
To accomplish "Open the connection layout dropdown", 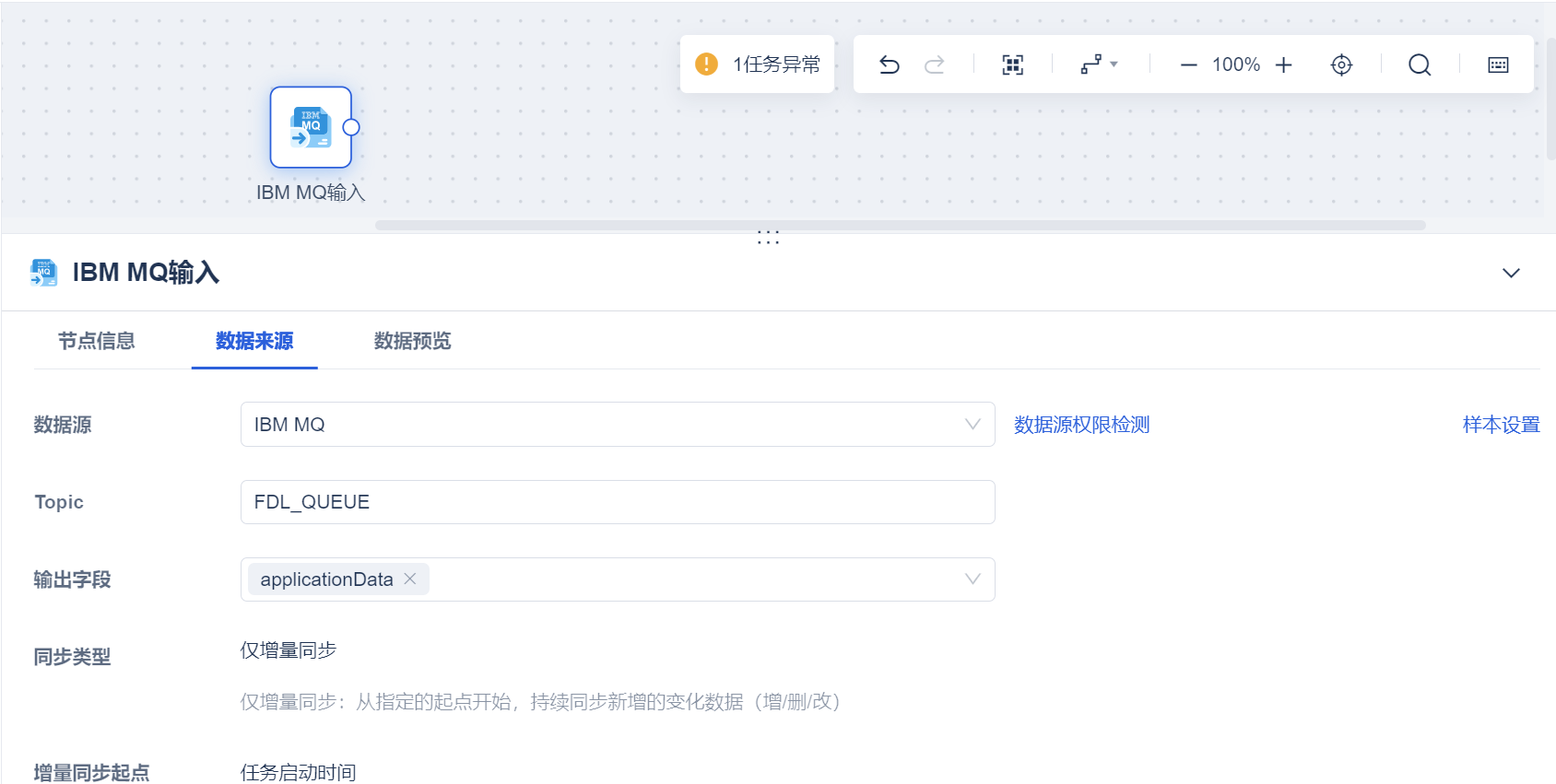I will click(1099, 64).
